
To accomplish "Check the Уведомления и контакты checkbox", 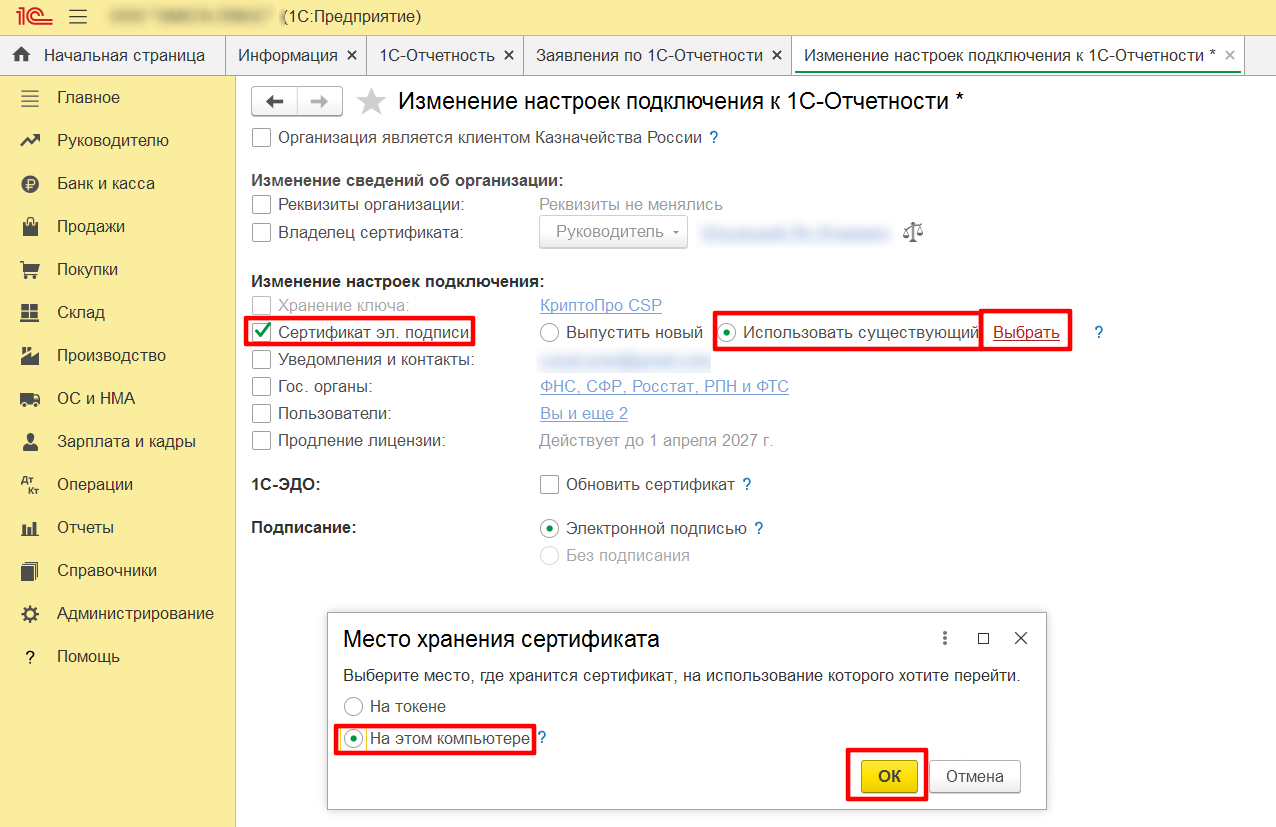I will pos(261,359).
